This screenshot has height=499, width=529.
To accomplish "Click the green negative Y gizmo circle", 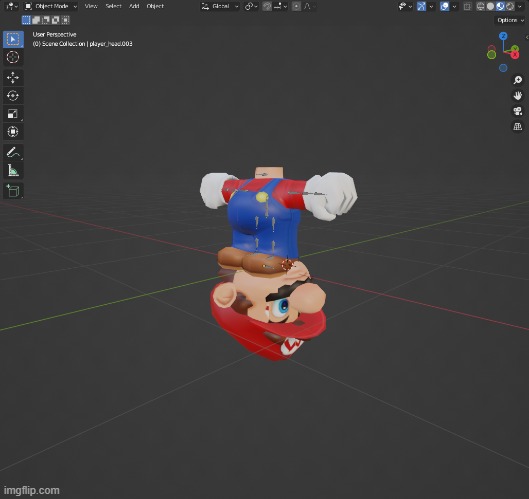I will click(492, 55).
